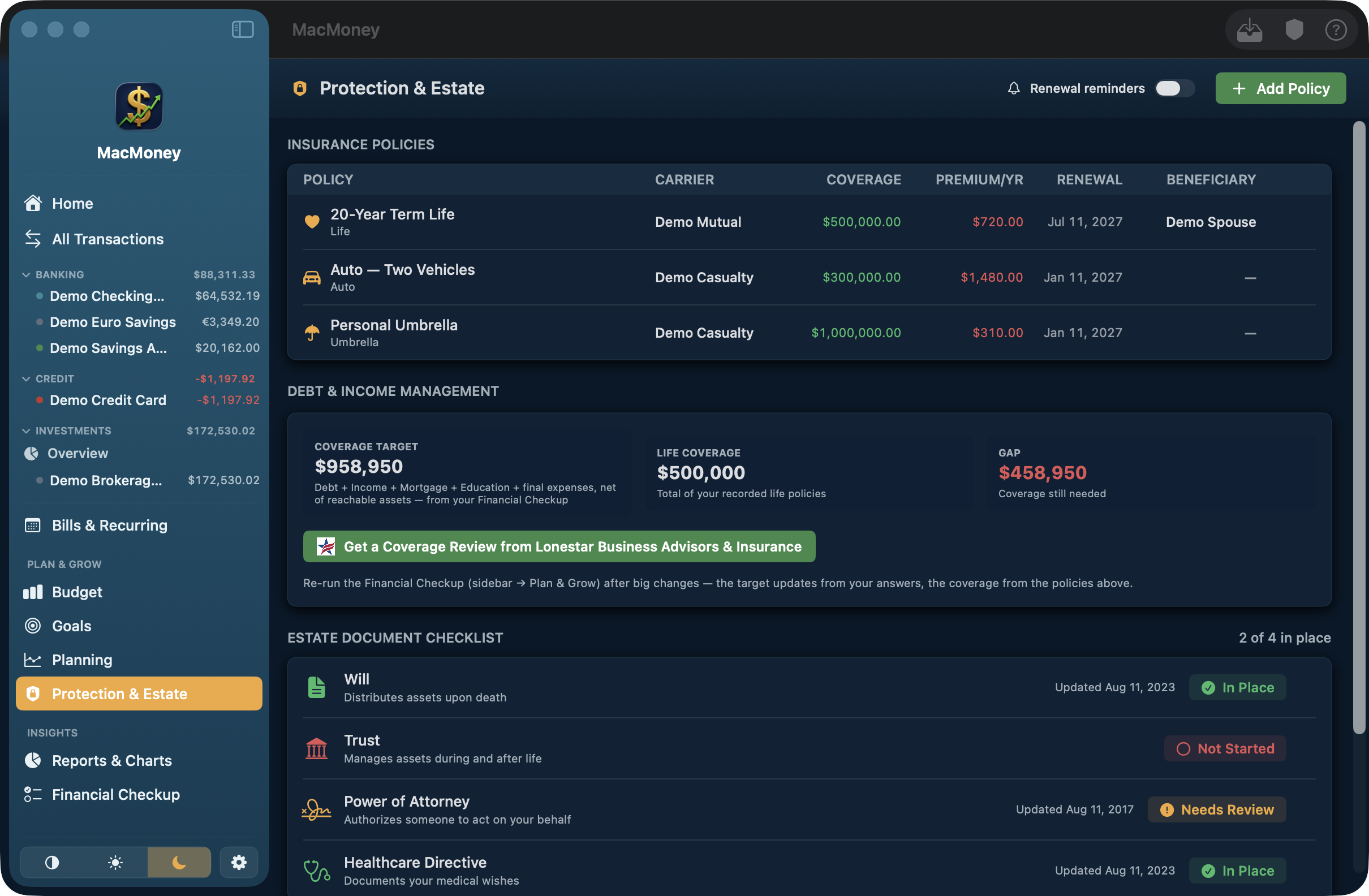Toggle Renewal reminders switch
The image size is (1369, 896).
click(1175, 88)
